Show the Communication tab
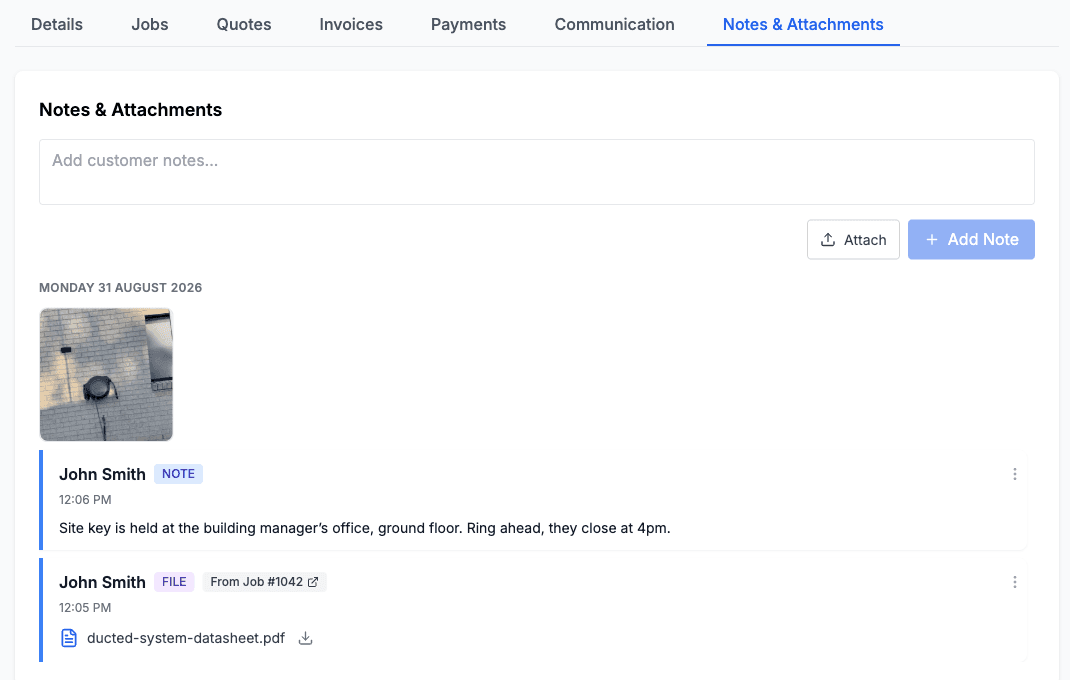1070x680 pixels. pyautogui.click(x=614, y=25)
